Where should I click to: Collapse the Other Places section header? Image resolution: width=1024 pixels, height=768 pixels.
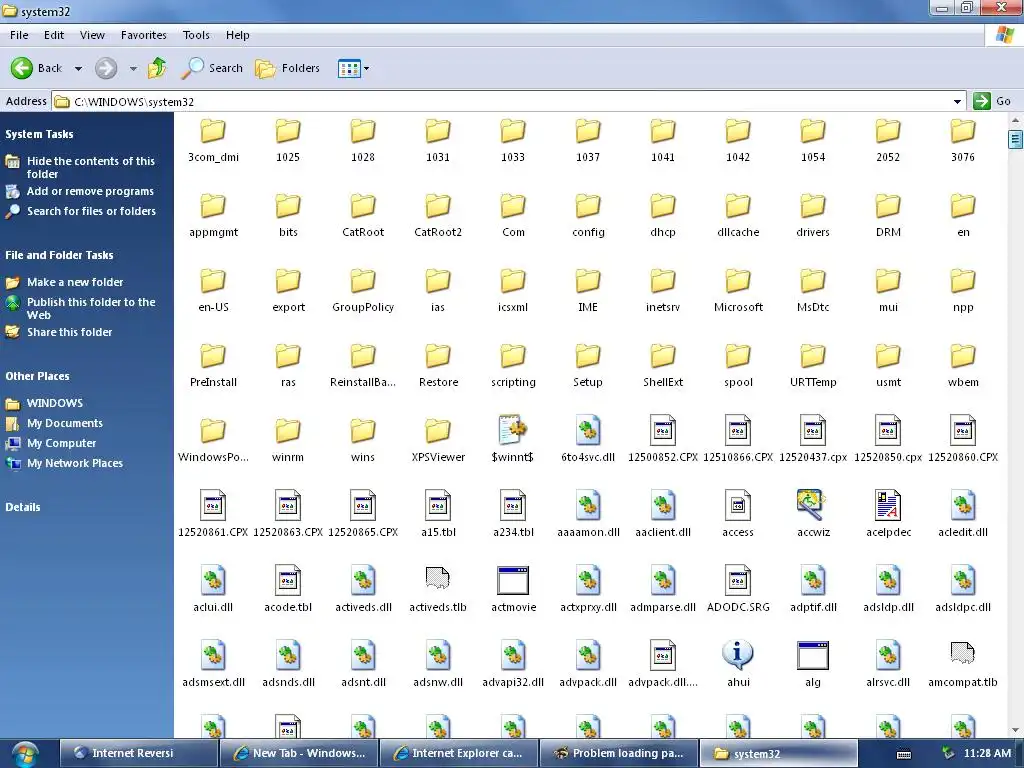pos(37,376)
